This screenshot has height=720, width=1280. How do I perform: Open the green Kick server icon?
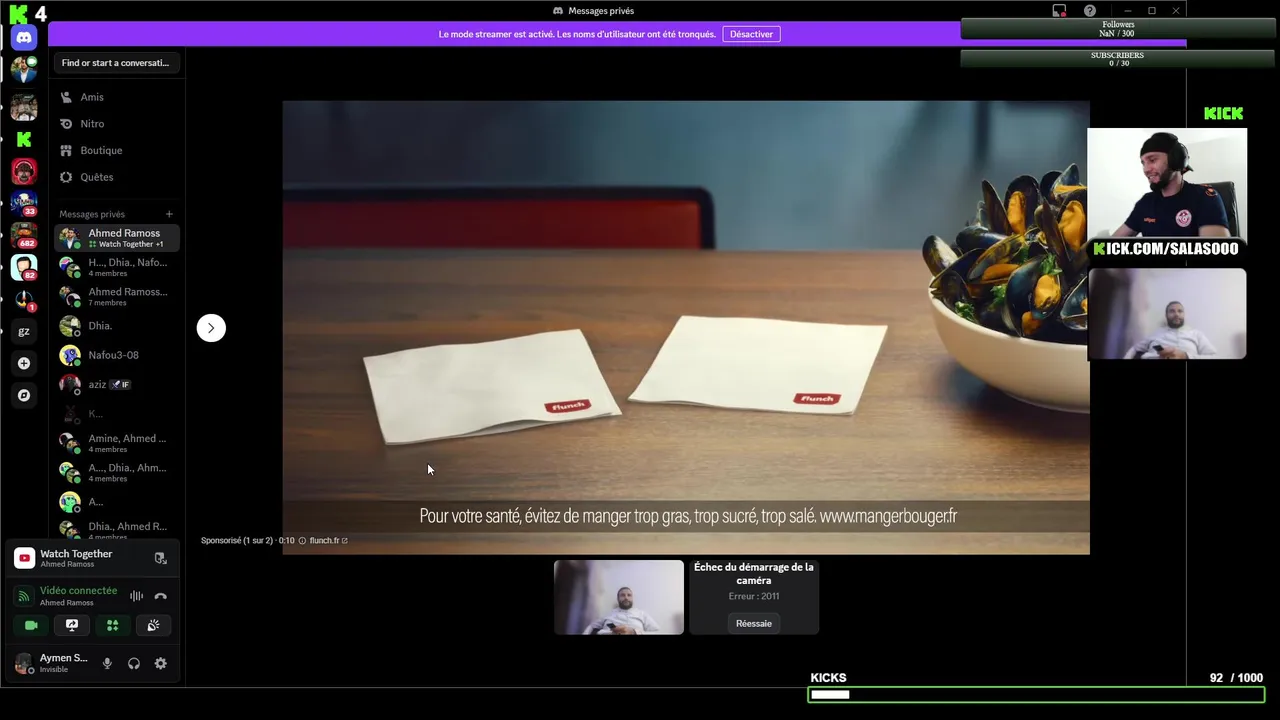click(24, 139)
